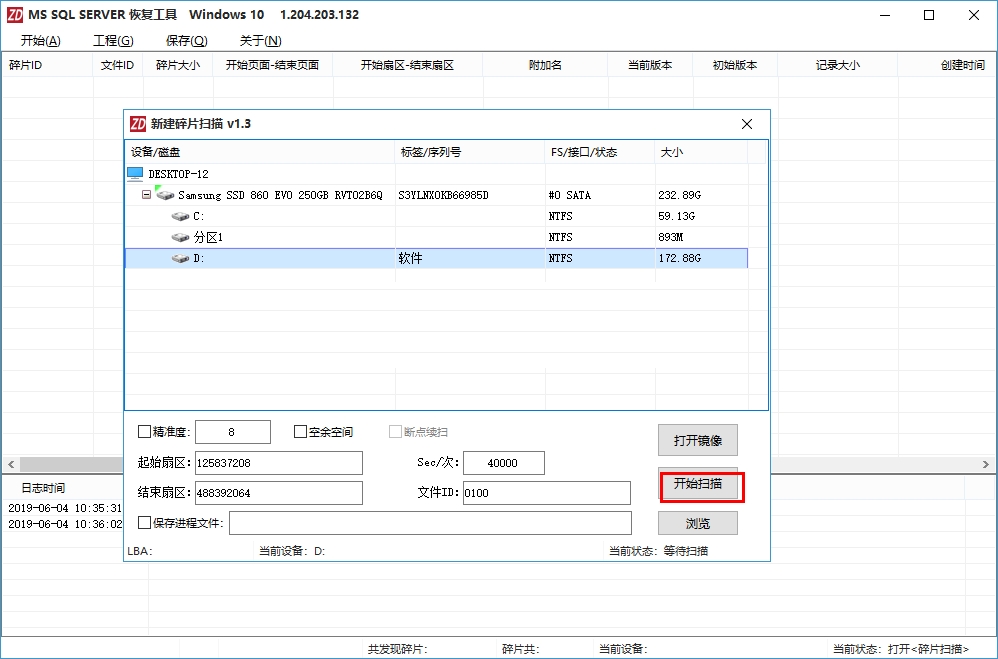Viewport: 998px width, 659px height.
Task: Click the 232.89G size cell
Action: point(679,195)
